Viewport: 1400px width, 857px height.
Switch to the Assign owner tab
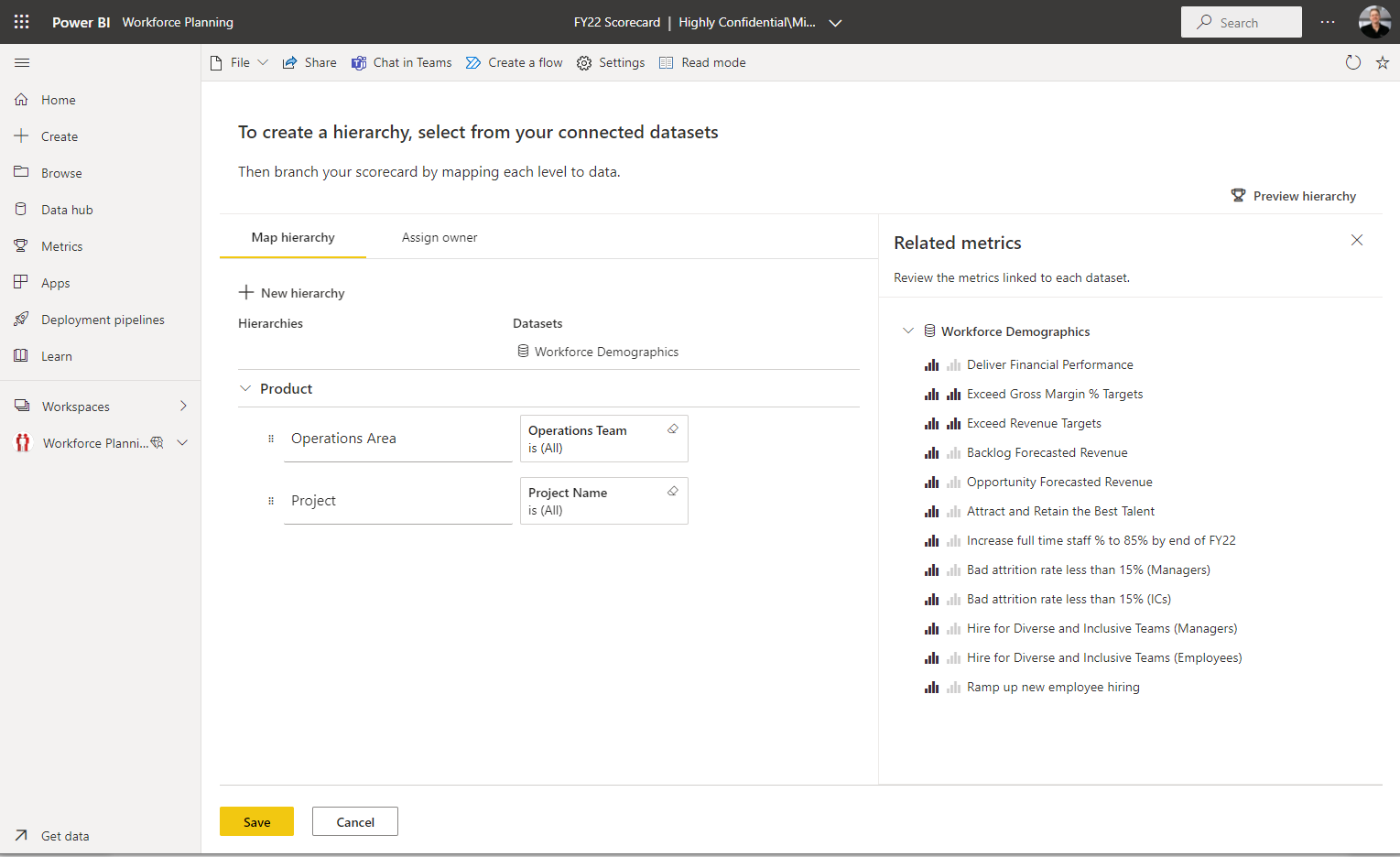pos(440,237)
